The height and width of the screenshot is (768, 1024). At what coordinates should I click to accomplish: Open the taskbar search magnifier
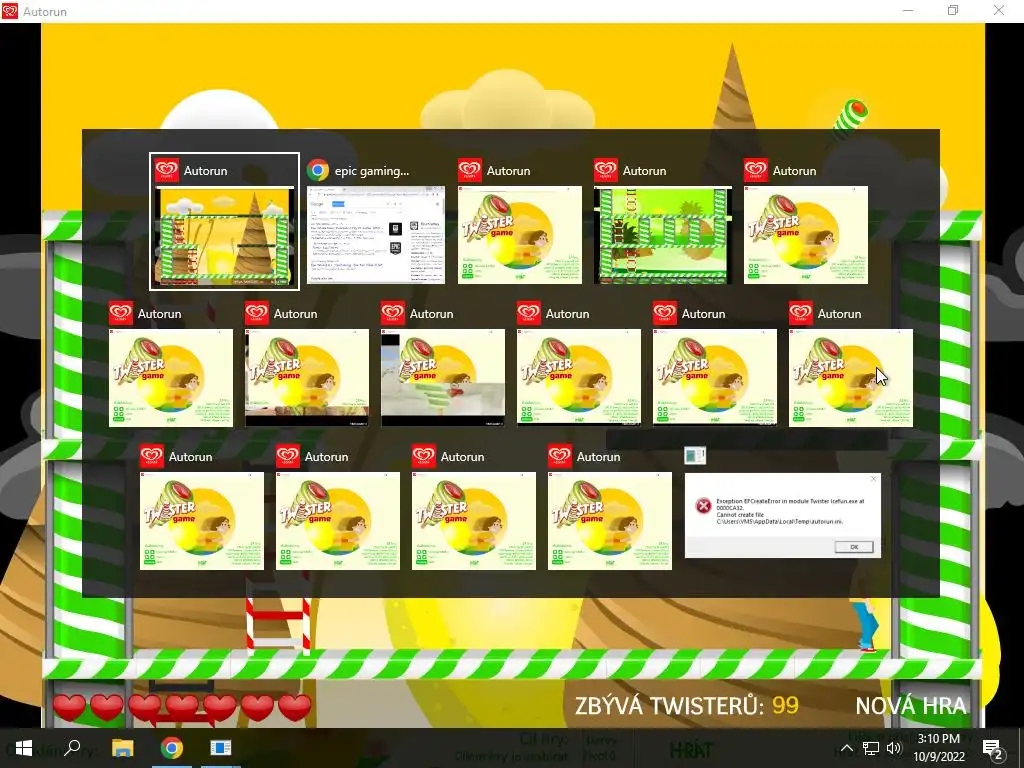coord(72,748)
